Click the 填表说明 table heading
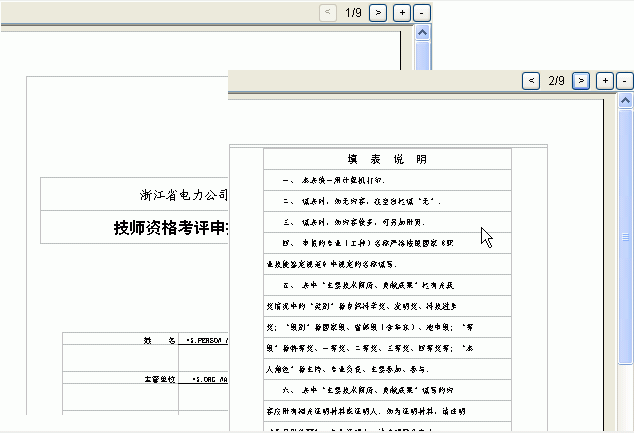The image size is (634, 433). point(387,159)
